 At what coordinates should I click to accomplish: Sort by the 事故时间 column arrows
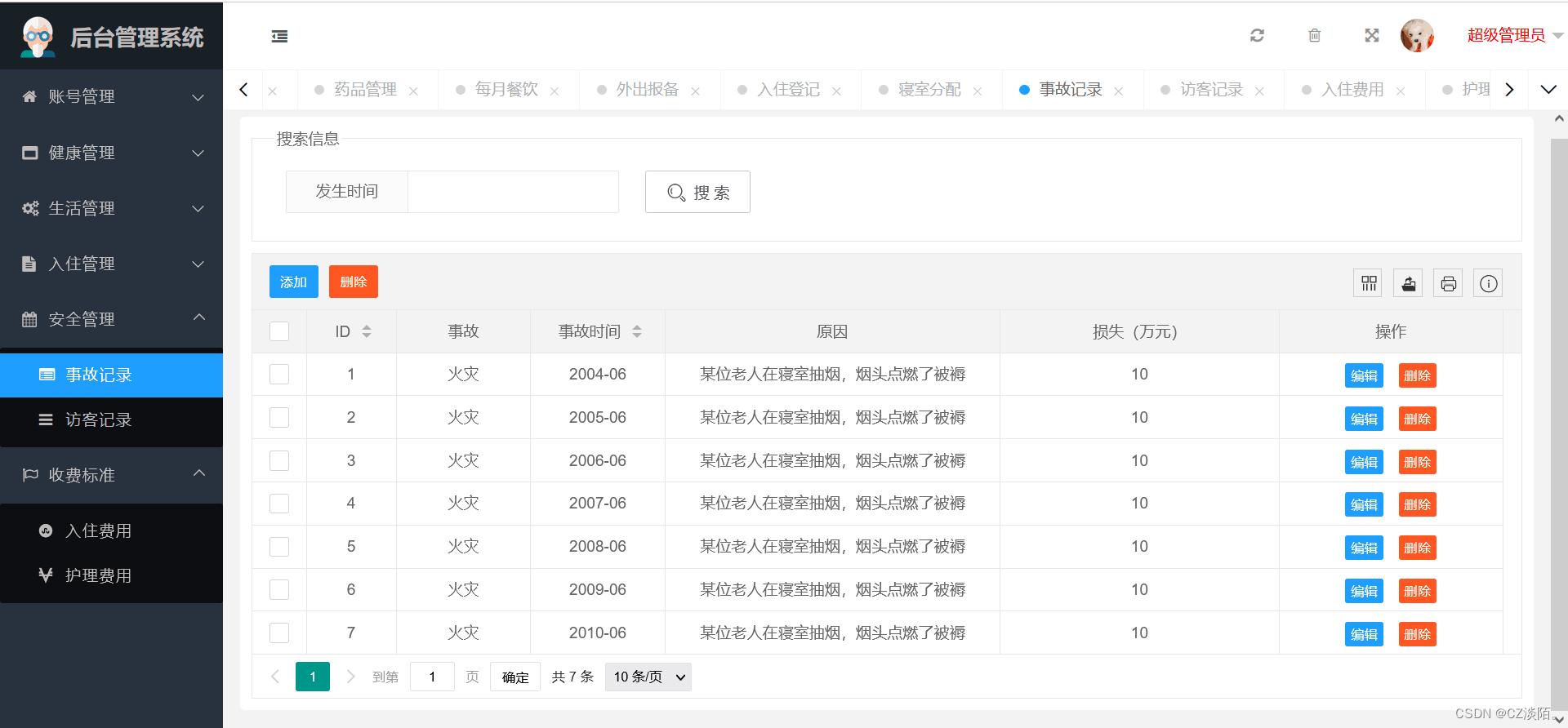pyautogui.click(x=637, y=331)
